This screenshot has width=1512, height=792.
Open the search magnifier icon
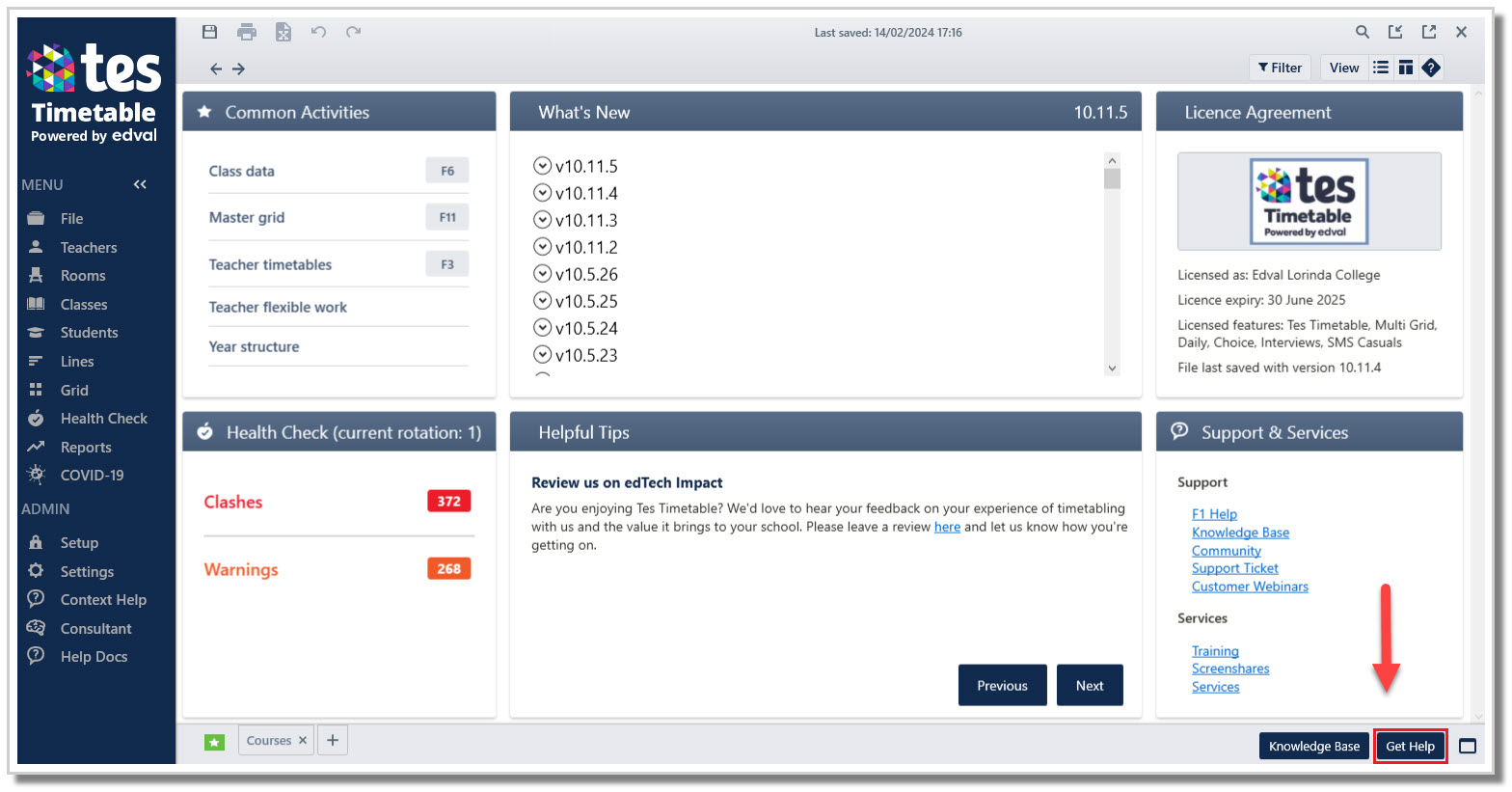[x=1363, y=32]
